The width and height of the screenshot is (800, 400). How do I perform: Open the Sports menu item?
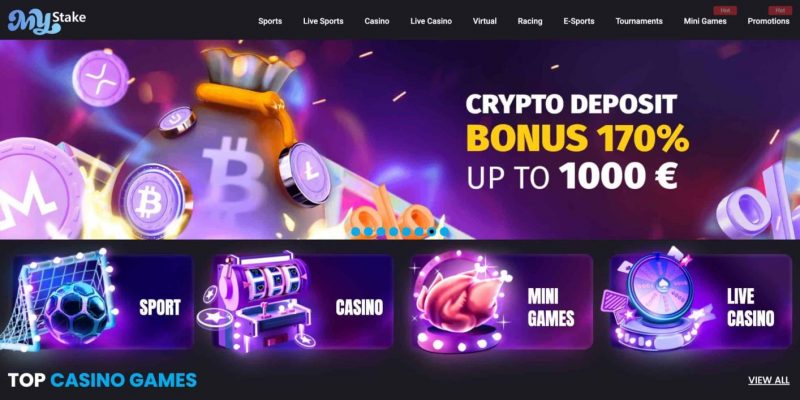point(270,21)
